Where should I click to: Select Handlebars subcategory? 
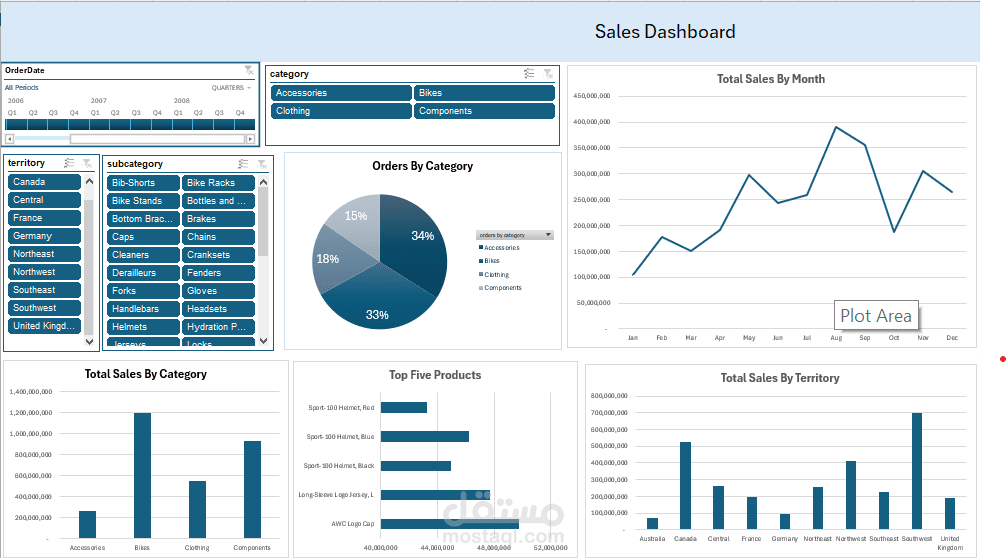point(143,309)
